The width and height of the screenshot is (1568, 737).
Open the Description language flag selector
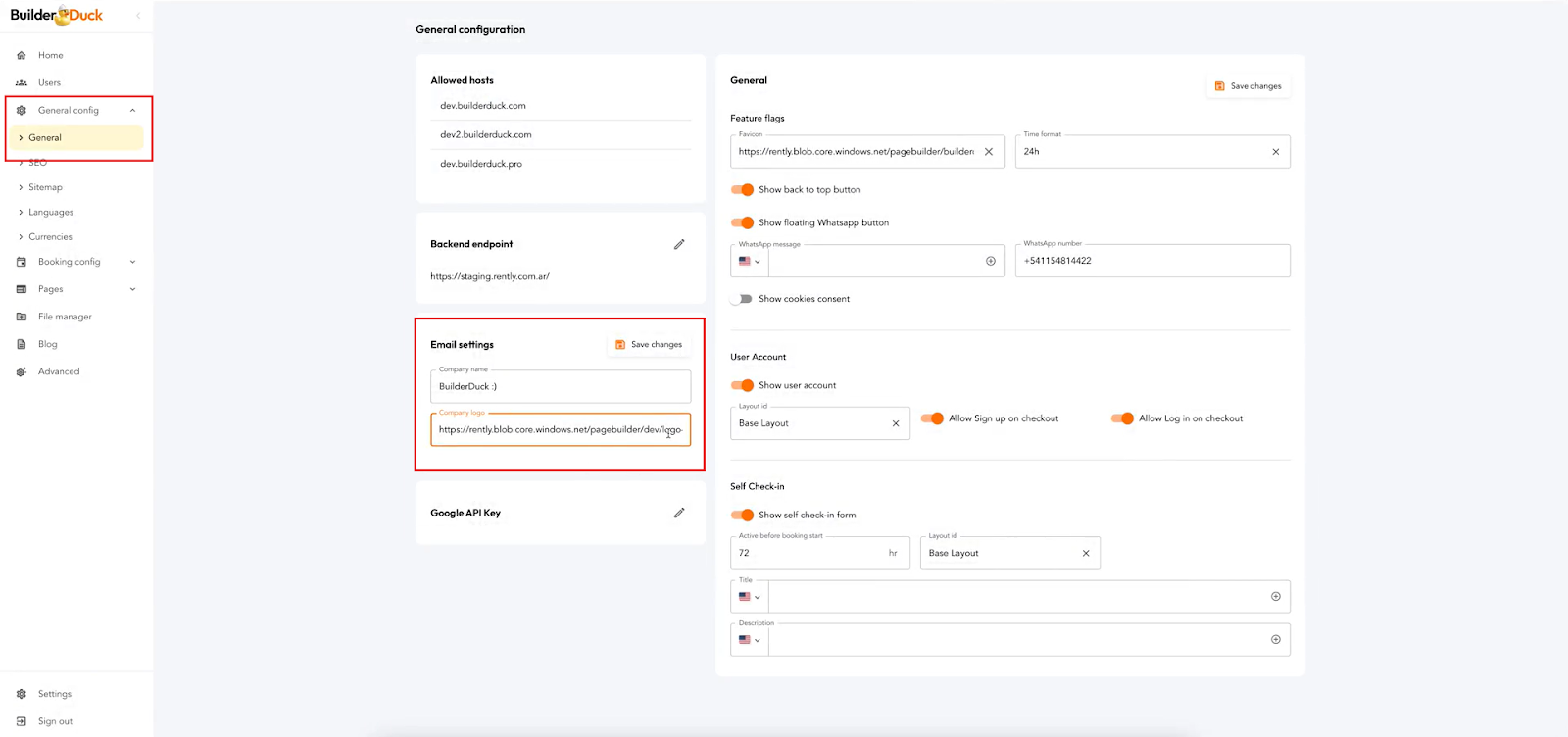(750, 640)
